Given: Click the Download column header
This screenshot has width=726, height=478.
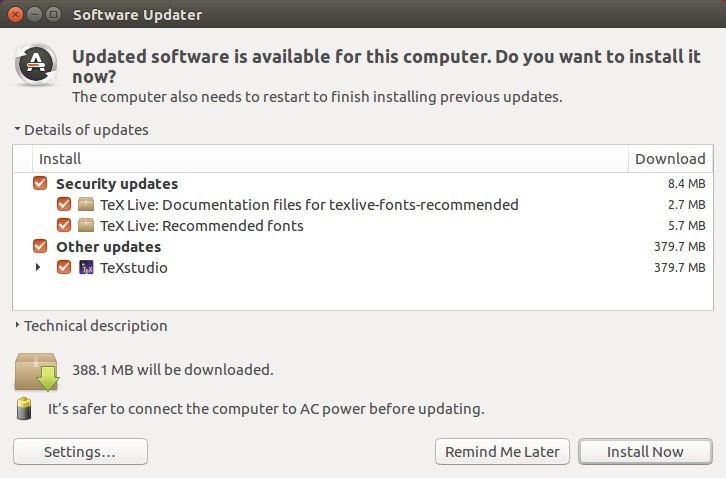Looking at the screenshot, I should pos(670,159).
